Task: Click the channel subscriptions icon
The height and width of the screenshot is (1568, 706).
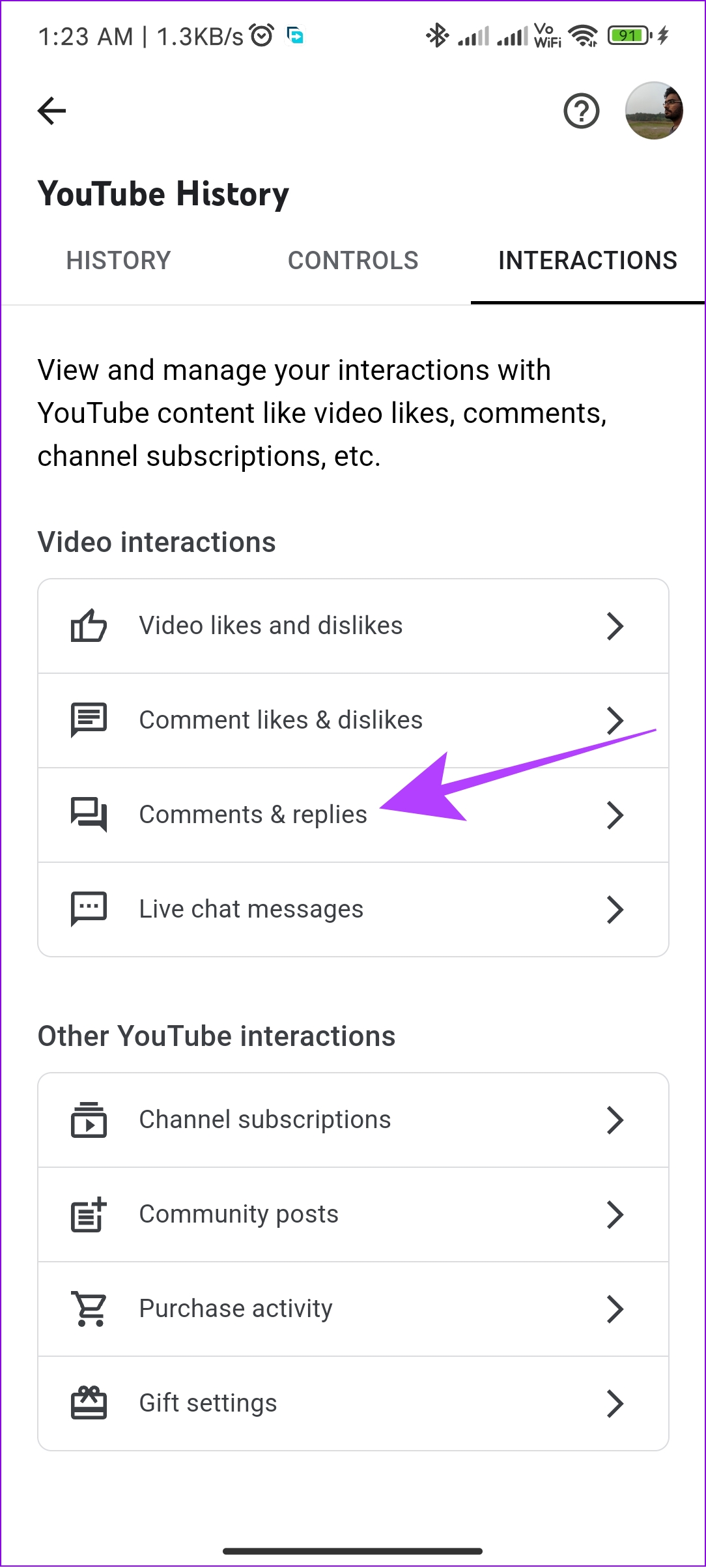Action: (x=89, y=1120)
